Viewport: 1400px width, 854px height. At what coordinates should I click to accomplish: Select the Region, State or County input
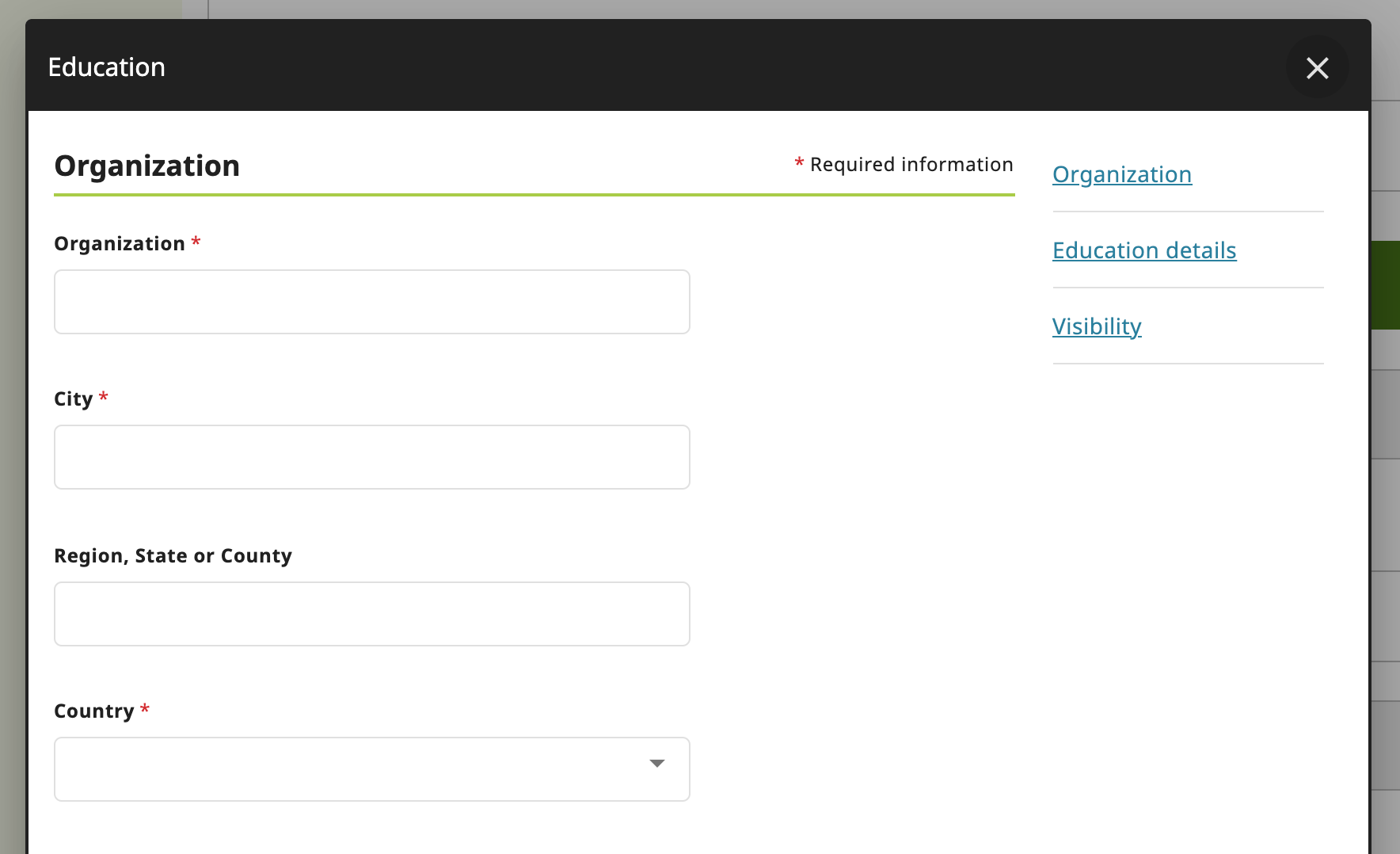coord(372,614)
